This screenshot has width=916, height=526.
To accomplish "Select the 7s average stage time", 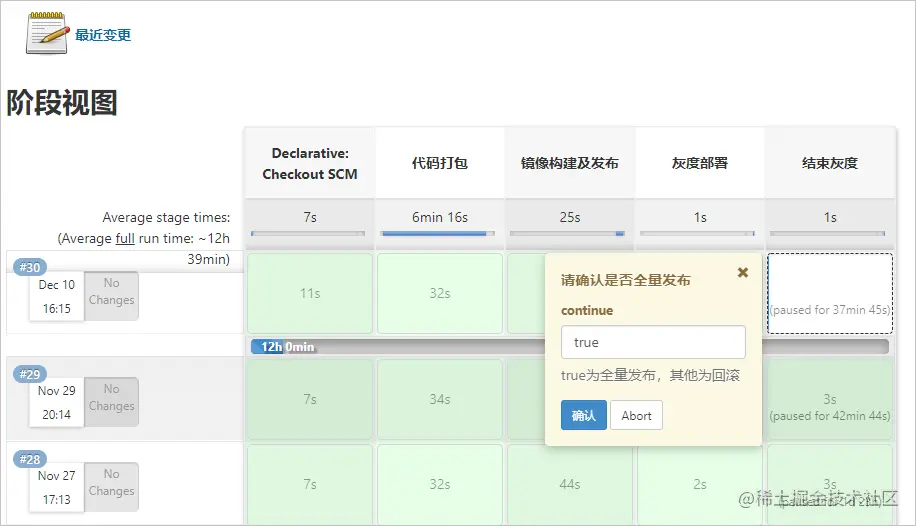I will (x=310, y=217).
